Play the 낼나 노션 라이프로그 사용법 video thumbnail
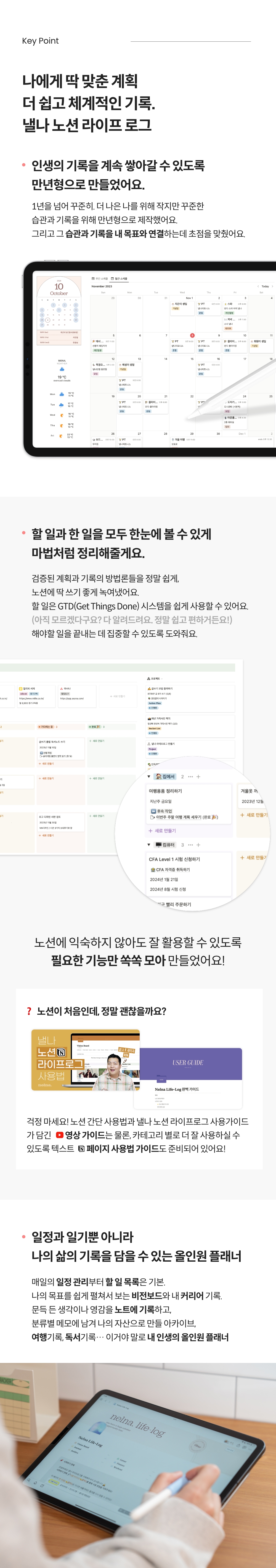The height and width of the screenshot is (1568, 276). pos(85,1060)
